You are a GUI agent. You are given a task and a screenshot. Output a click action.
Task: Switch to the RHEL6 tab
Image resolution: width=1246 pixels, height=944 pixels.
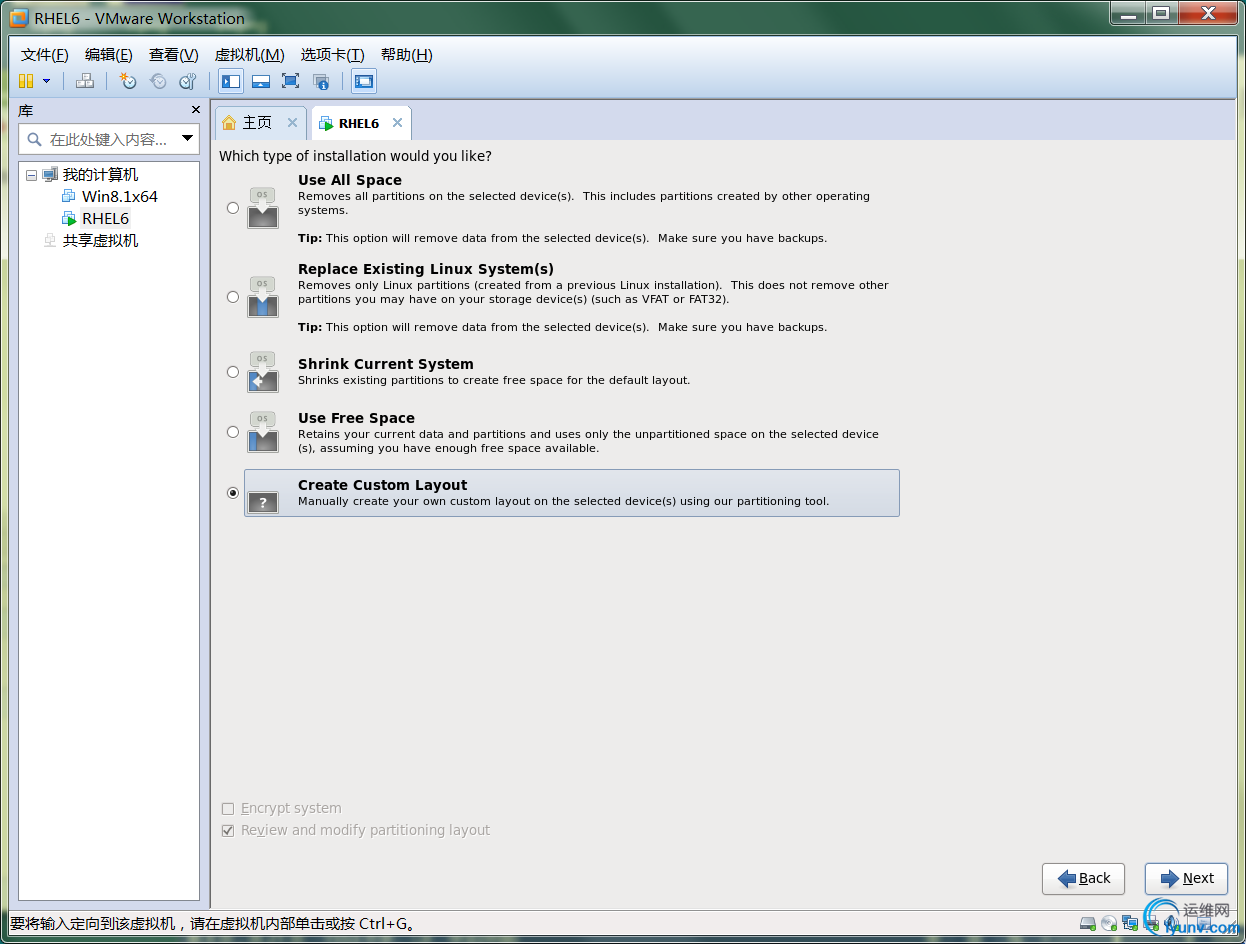click(360, 123)
